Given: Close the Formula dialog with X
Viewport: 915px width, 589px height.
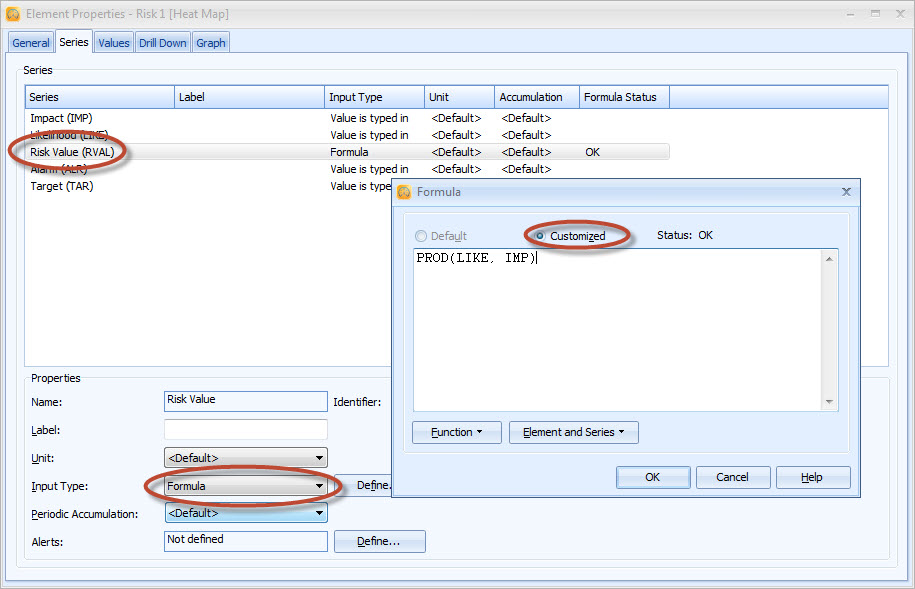Looking at the screenshot, I should tap(845, 192).
